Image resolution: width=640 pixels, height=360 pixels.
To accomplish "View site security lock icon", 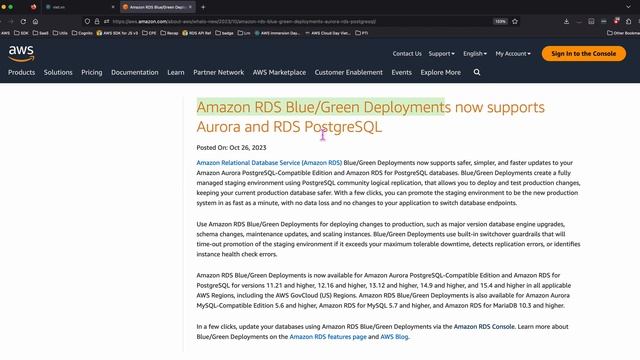I will 97,21.
